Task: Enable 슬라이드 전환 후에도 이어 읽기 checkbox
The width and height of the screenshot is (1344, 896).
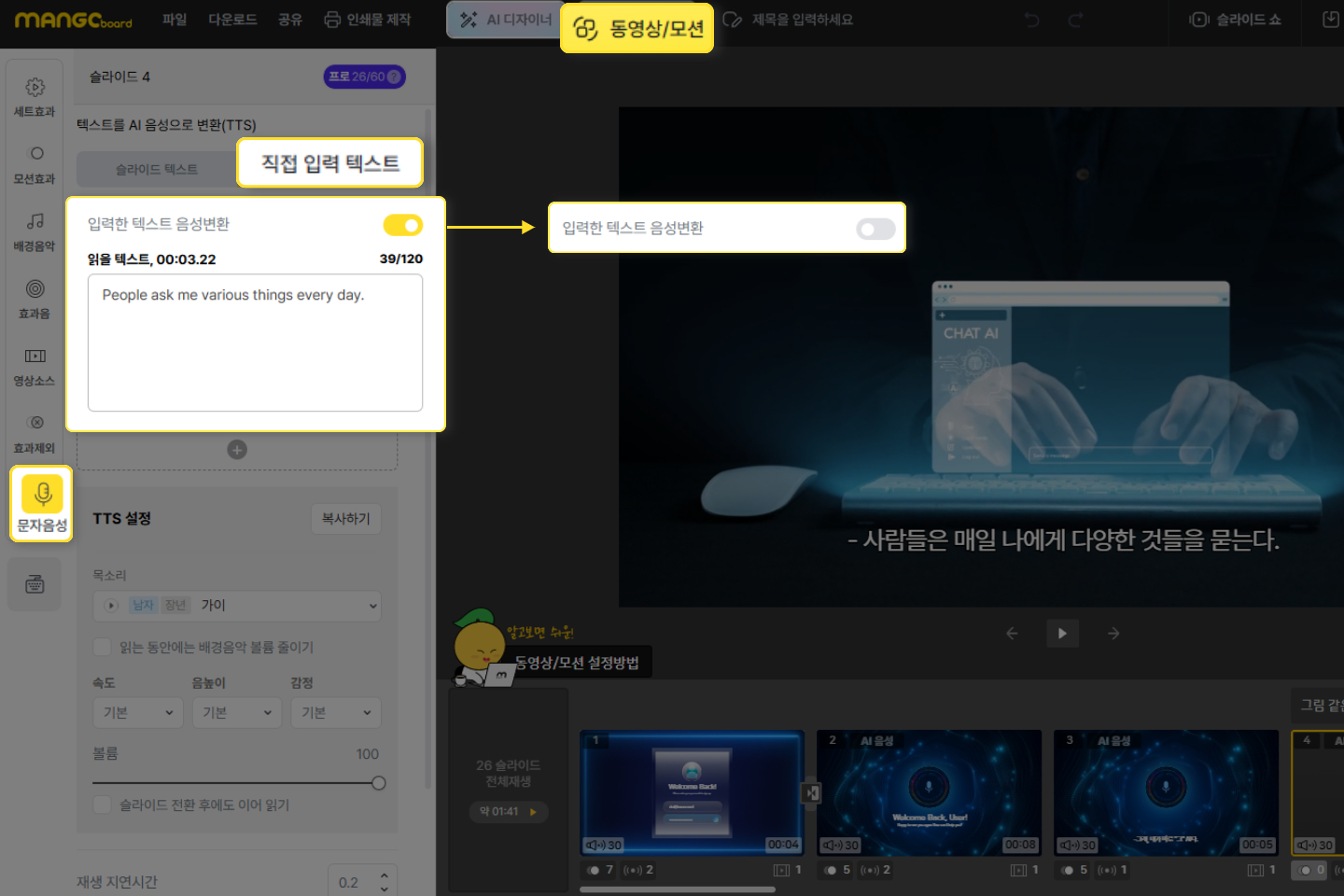Action: 103,805
